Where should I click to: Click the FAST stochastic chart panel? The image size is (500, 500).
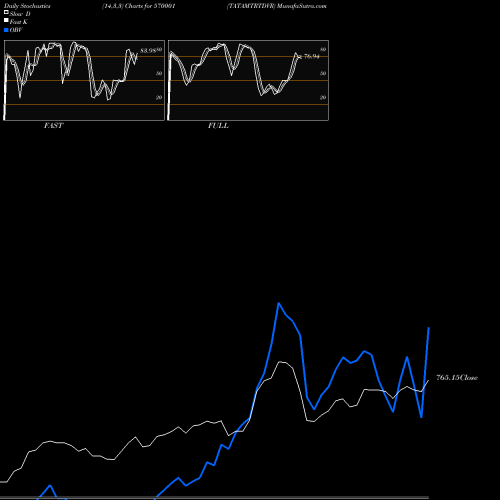tap(84, 80)
